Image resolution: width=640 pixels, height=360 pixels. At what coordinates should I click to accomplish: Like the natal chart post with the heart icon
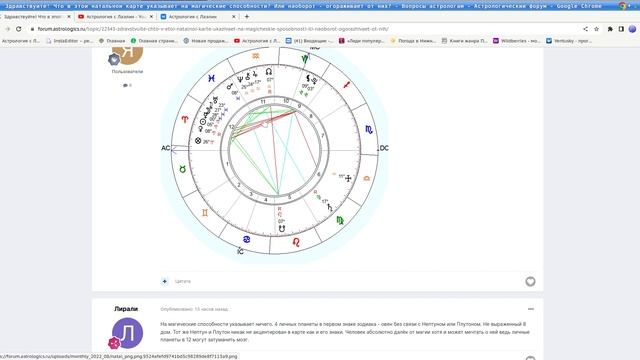tap(530, 281)
